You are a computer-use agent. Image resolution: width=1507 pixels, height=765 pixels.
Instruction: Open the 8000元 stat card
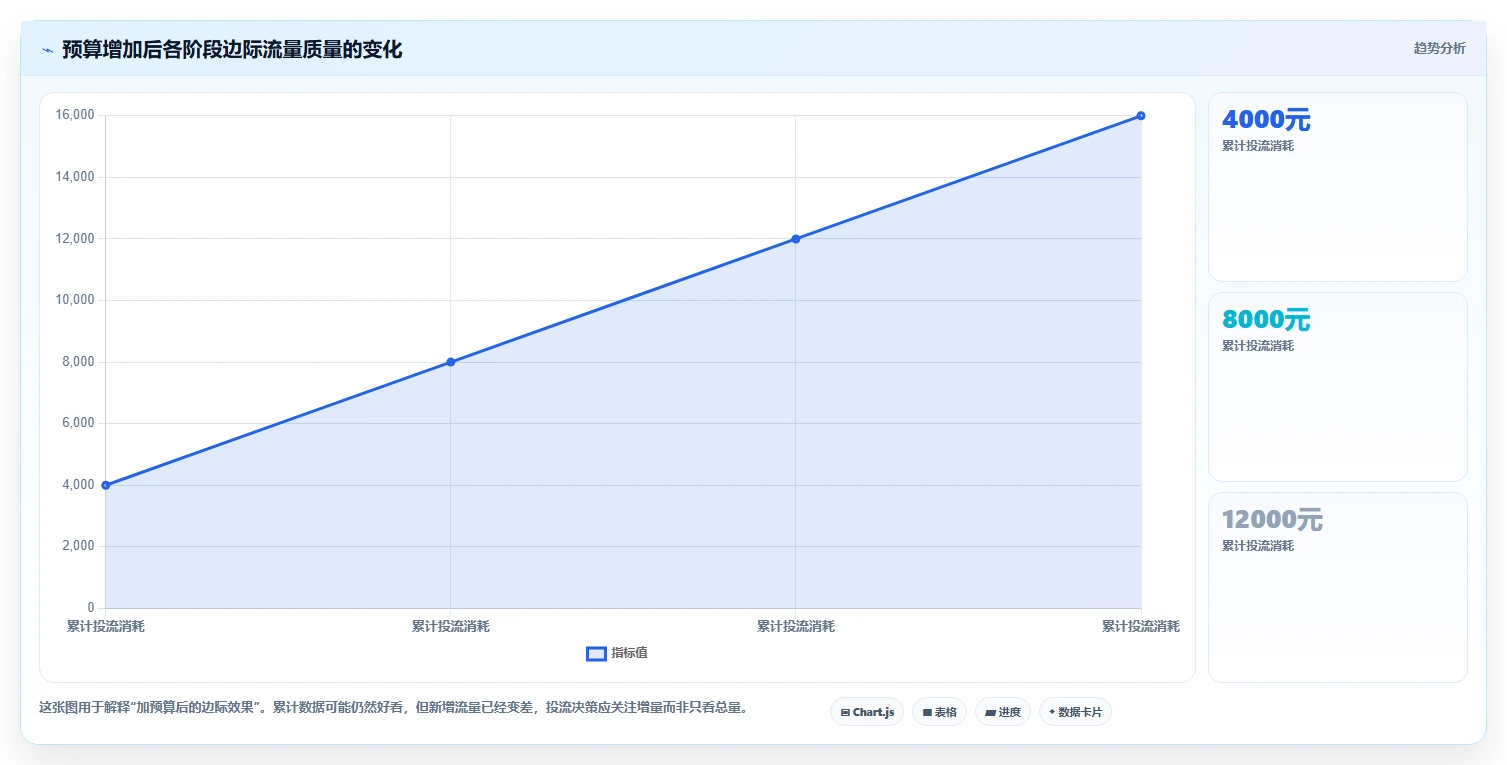[1338, 387]
